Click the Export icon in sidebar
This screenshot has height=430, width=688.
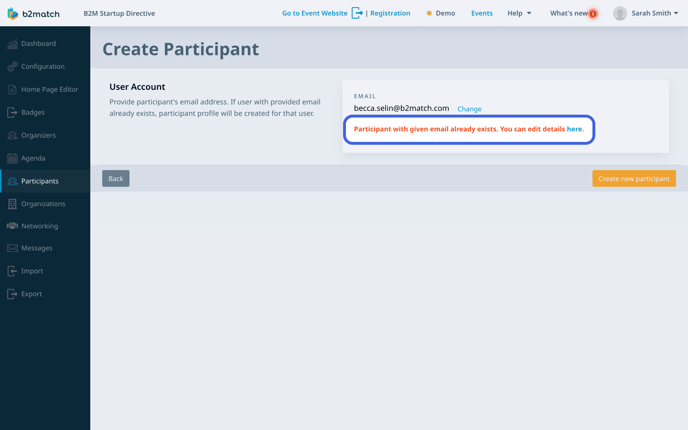[x=12, y=294]
